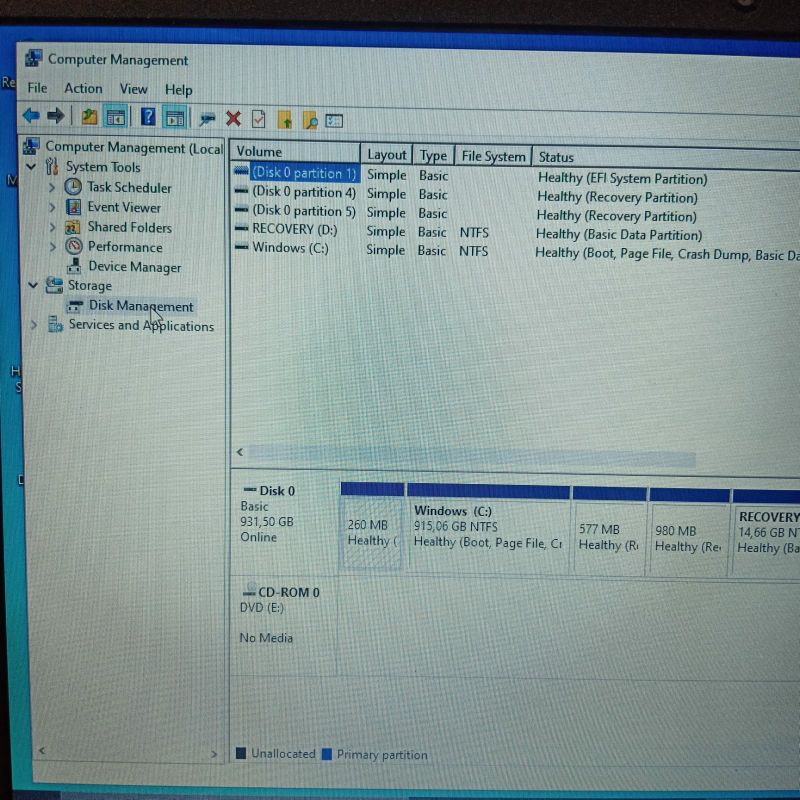Toggle the console tree show/hide icon
The image size is (800, 800).
click(x=116, y=117)
